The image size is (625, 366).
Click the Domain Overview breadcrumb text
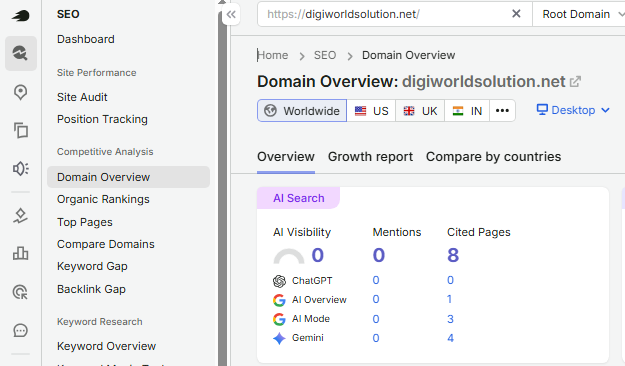(409, 55)
